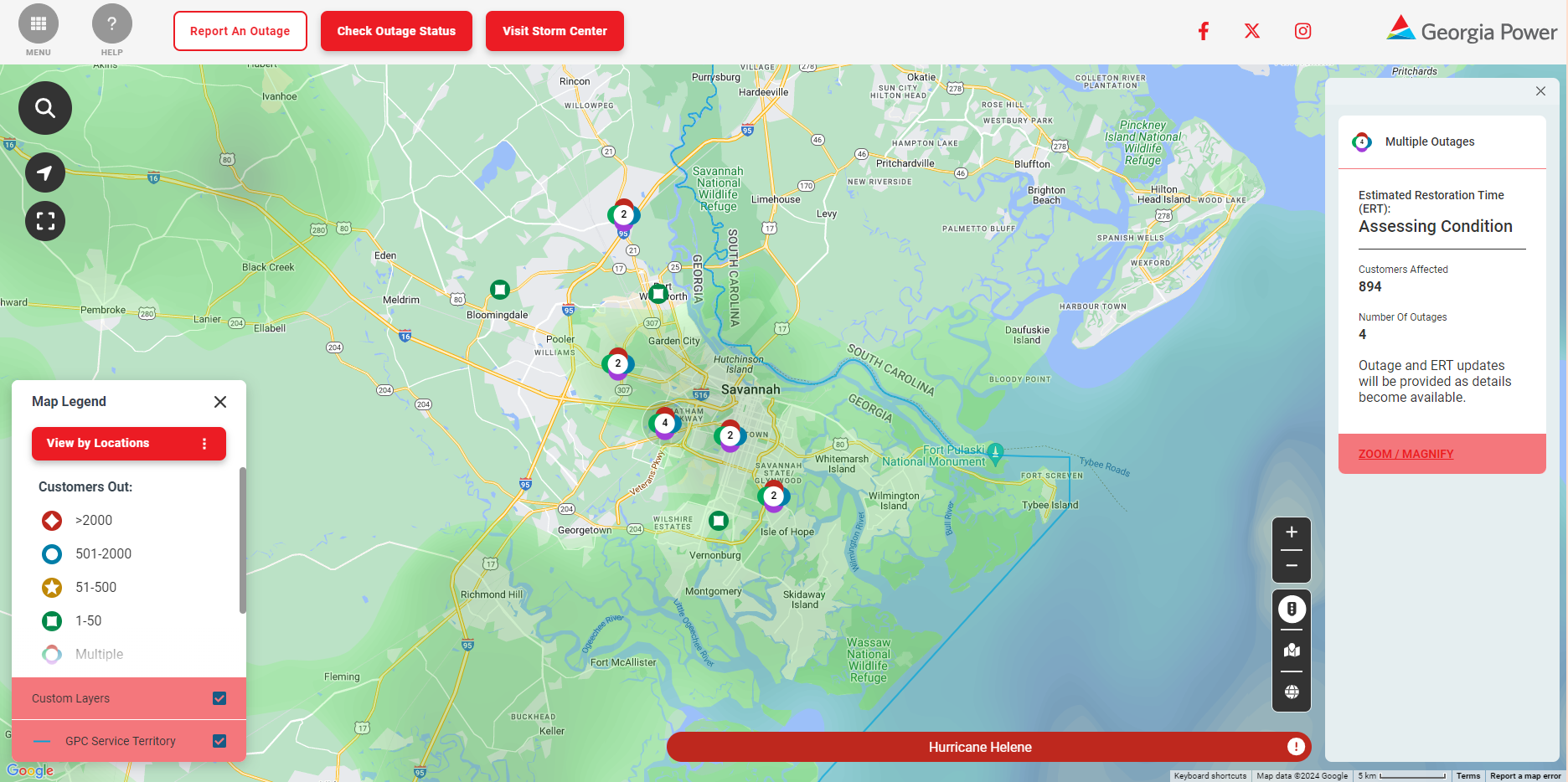
Task: Click the Multiple legend icon
Action: [52, 655]
